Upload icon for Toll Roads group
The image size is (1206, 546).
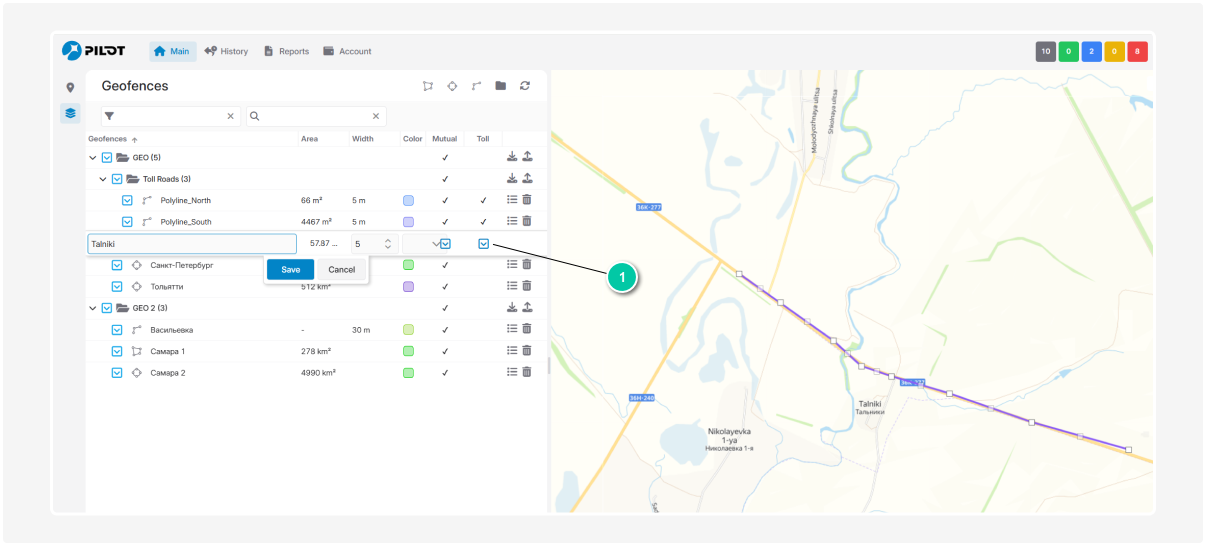click(x=527, y=178)
